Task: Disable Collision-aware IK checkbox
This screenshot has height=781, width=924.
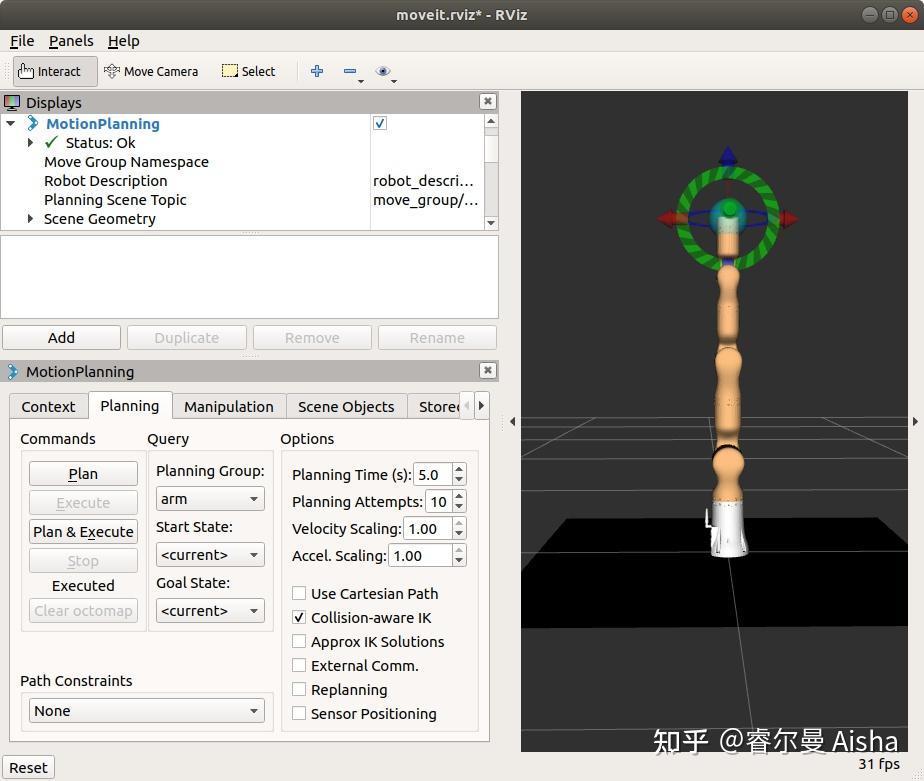Action: click(x=299, y=617)
